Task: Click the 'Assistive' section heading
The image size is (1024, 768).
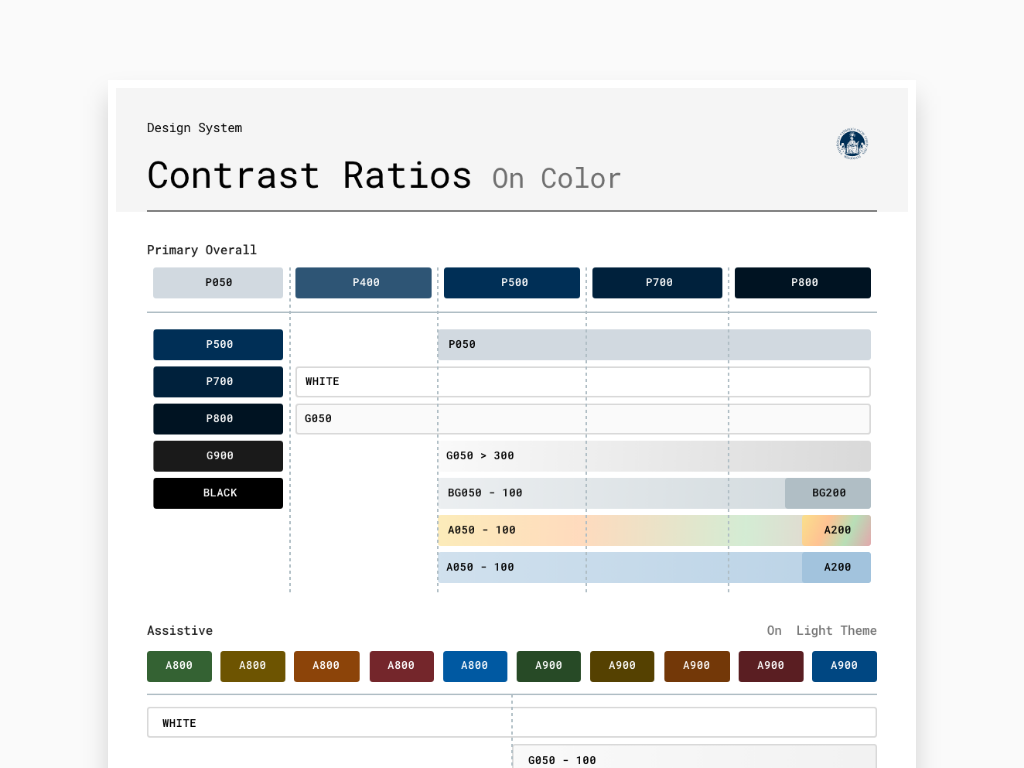Action: click(x=180, y=631)
